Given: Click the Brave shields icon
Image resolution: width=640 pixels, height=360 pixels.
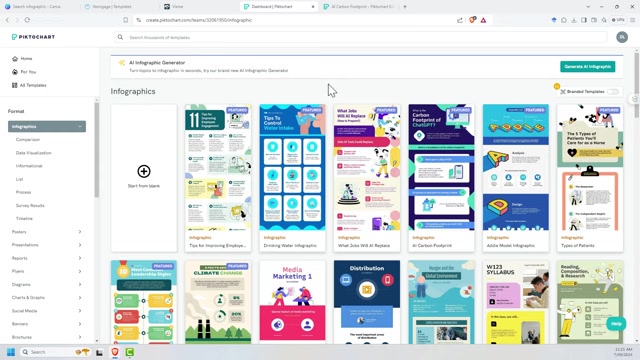Looking at the screenshot, I should [472, 20].
